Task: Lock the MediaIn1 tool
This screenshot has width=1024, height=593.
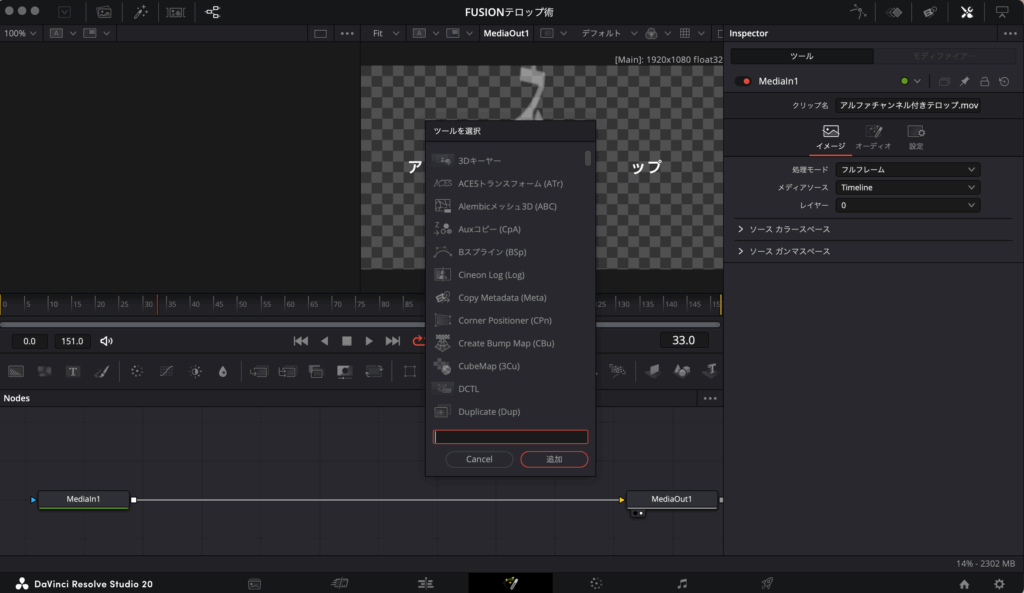Action: (984, 81)
